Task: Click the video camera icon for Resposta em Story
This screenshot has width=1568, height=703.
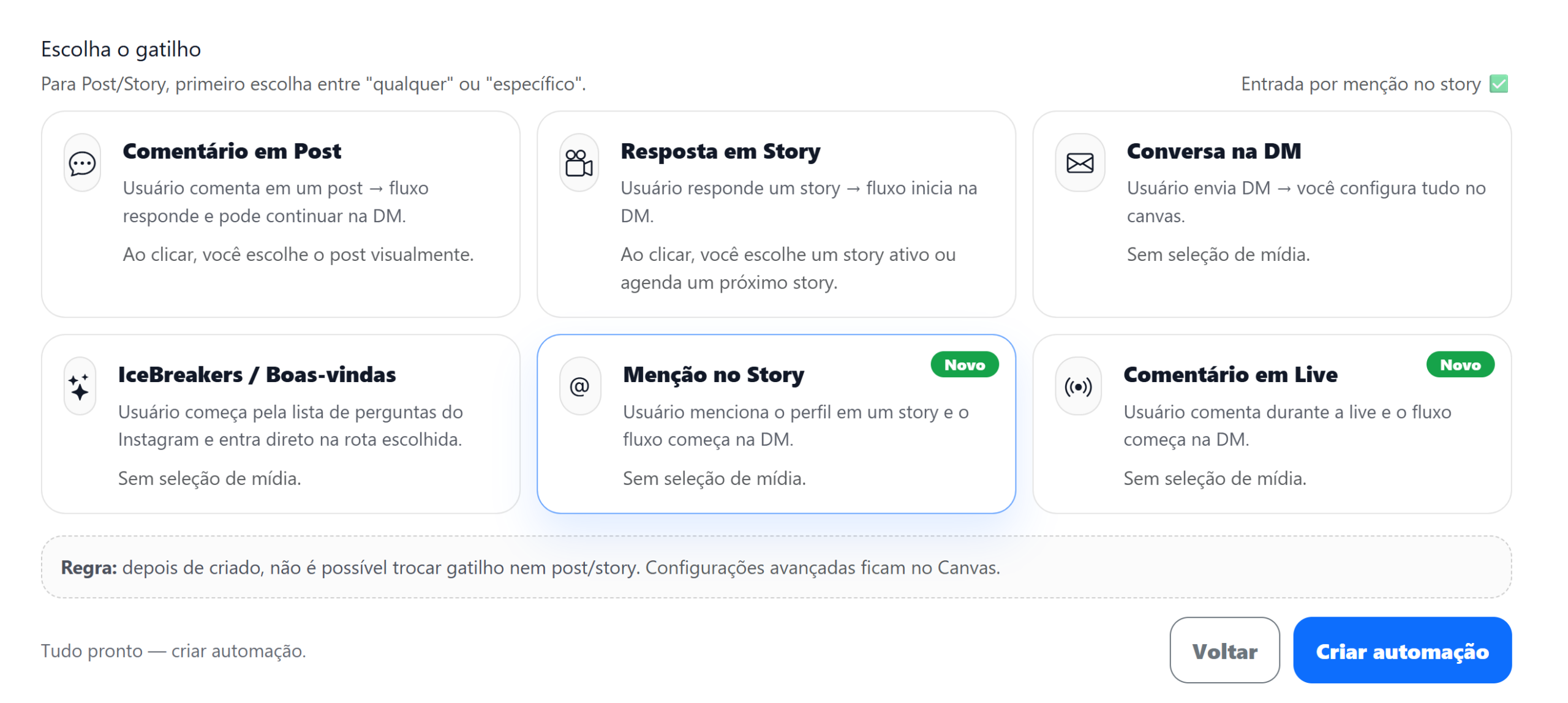Action: coord(579,164)
